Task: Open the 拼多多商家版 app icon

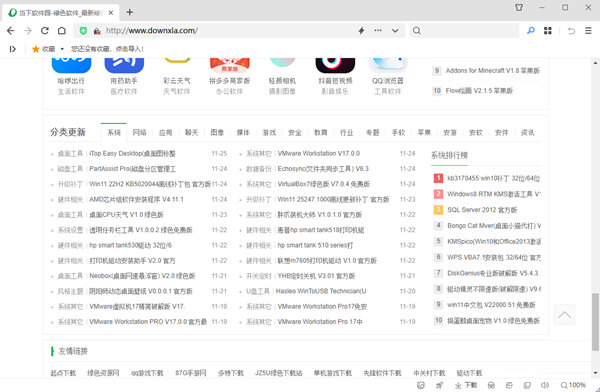Action: (230, 66)
